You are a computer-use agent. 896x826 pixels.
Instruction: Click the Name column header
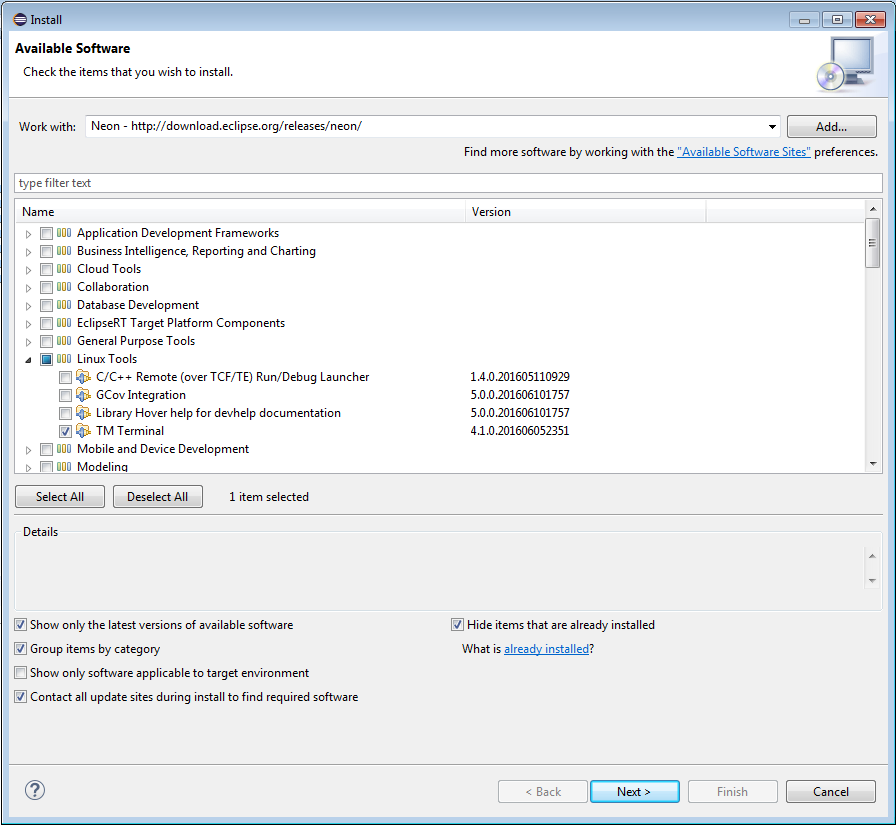pos(241,212)
